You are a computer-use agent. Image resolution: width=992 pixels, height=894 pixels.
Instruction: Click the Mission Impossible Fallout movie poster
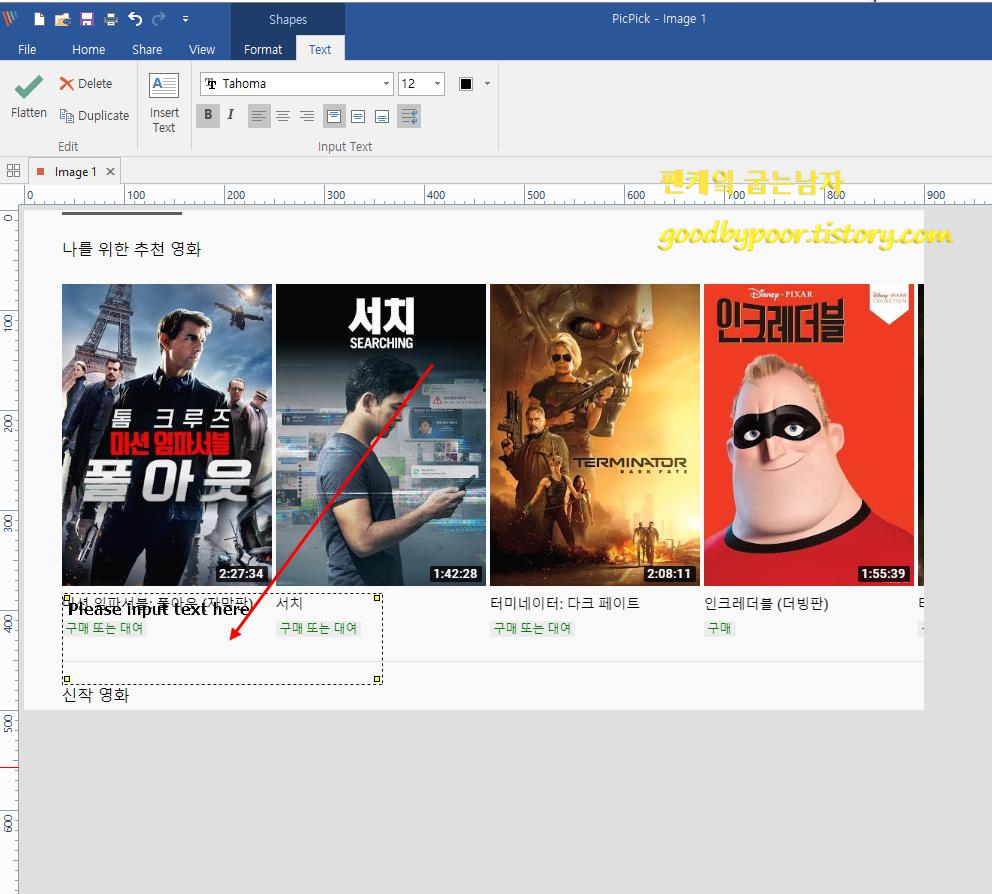point(167,434)
